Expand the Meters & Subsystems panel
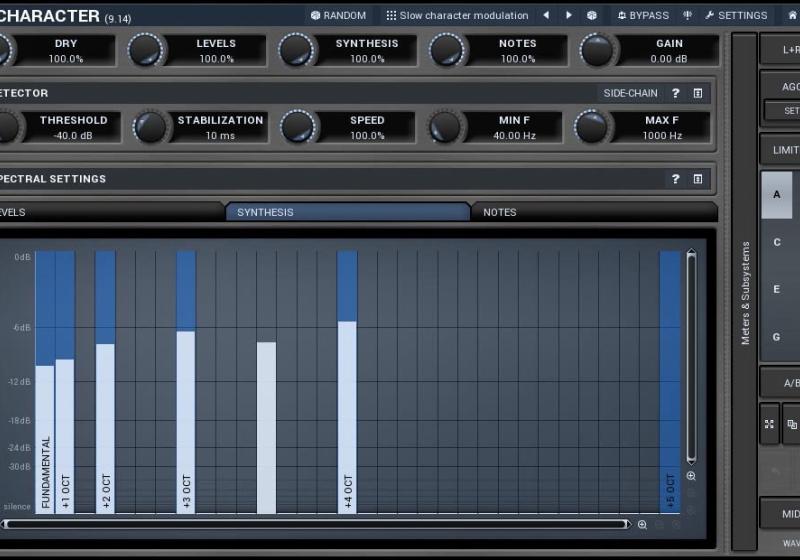 pyautogui.click(x=744, y=290)
